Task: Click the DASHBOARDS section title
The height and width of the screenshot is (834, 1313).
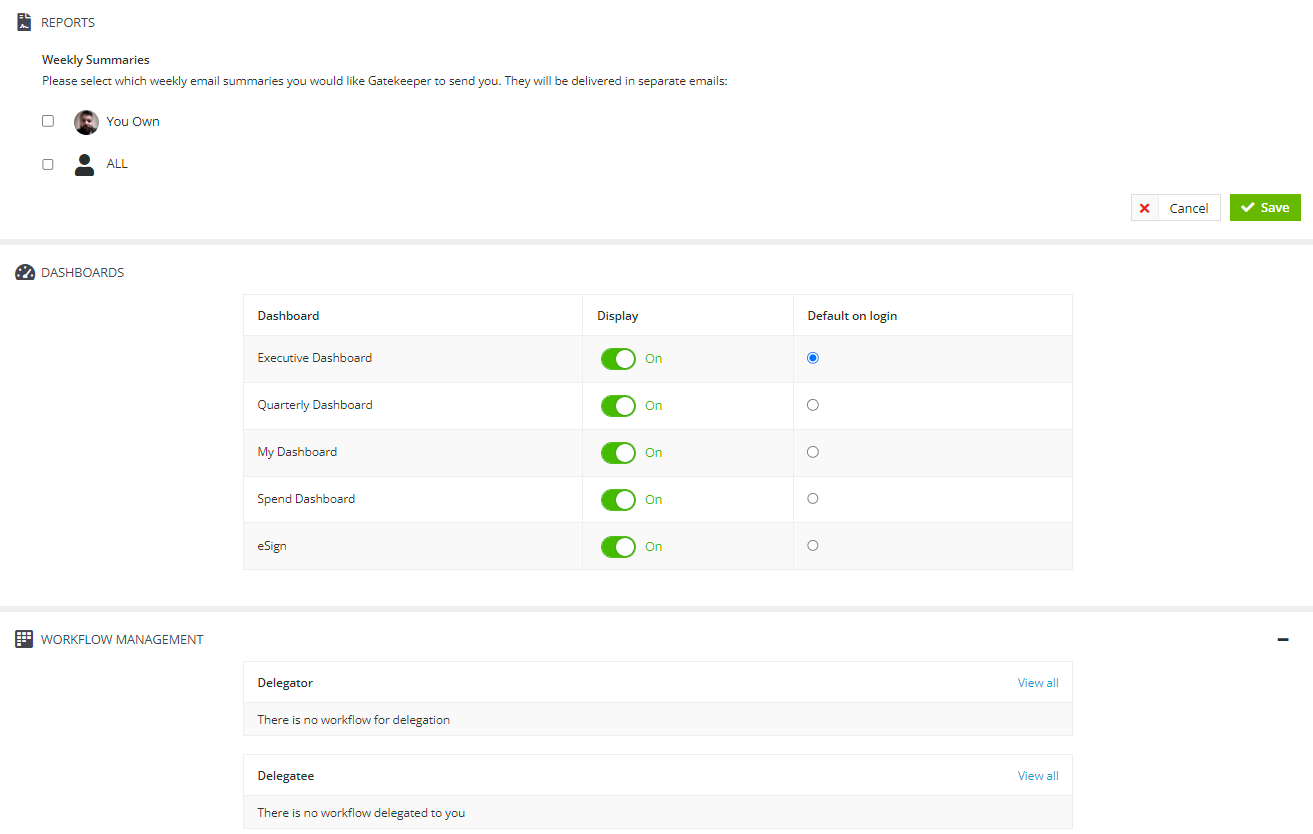Action: [82, 273]
